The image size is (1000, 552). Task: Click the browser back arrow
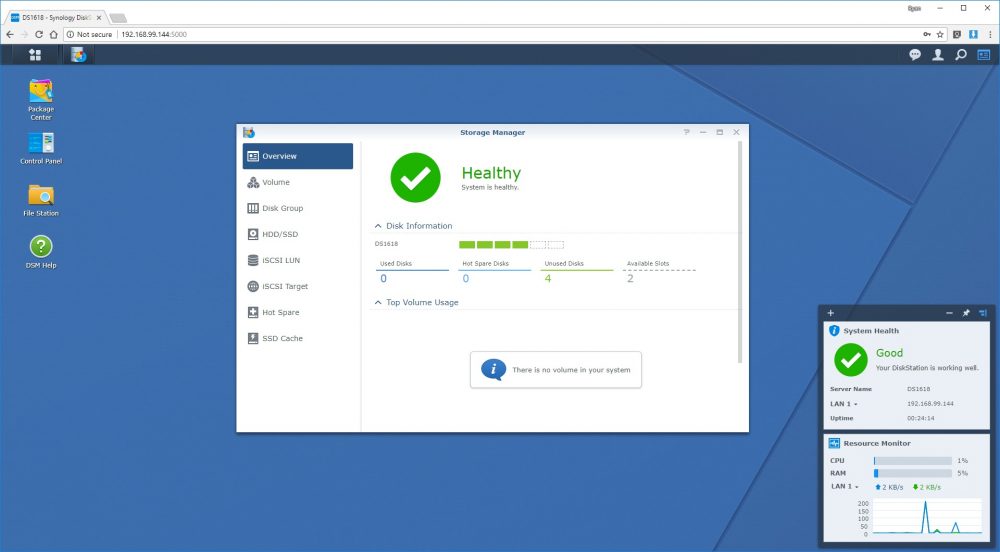coord(10,34)
